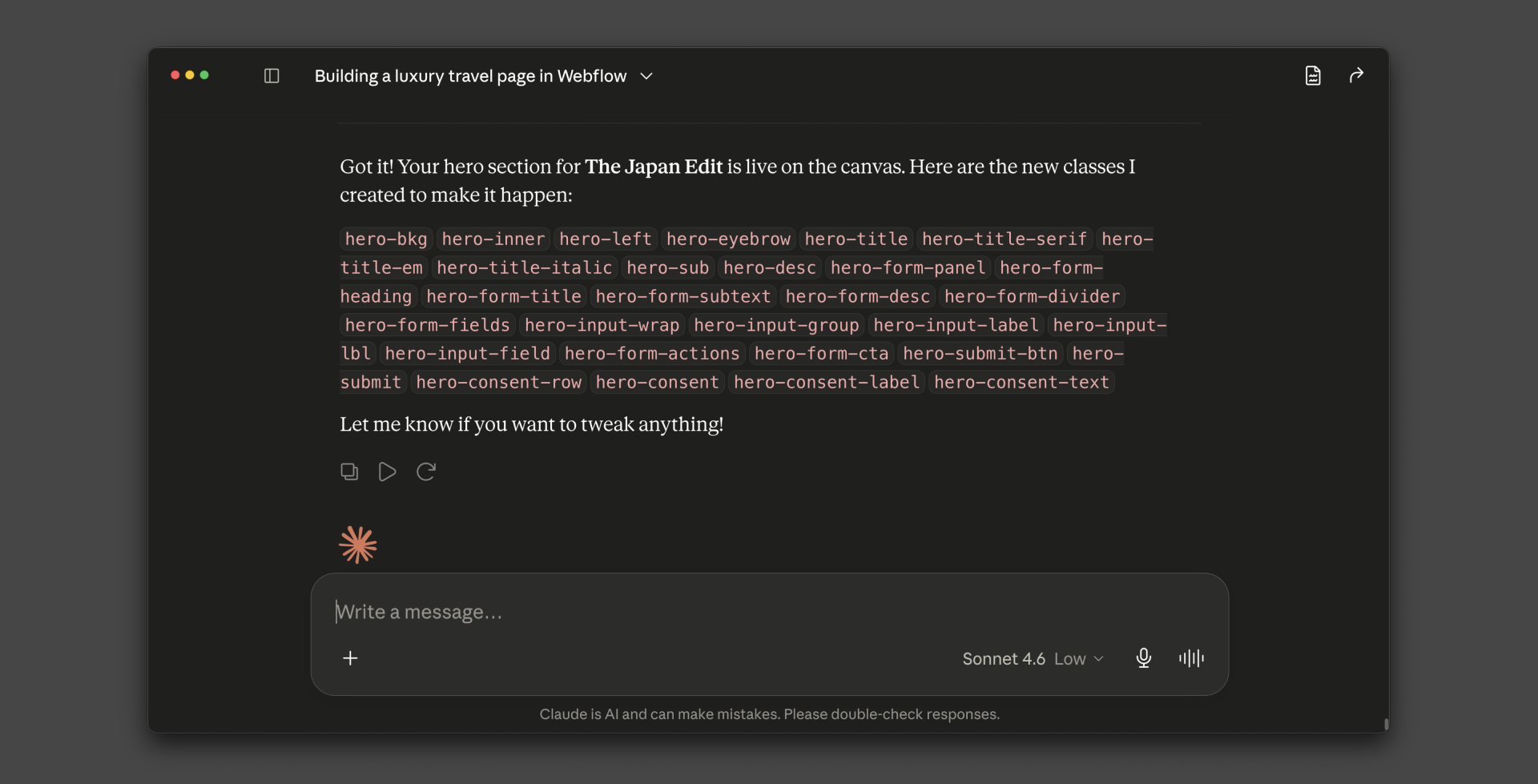Click the bold text 'The Japan Edit'
The height and width of the screenshot is (784, 1538).
tap(654, 167)
